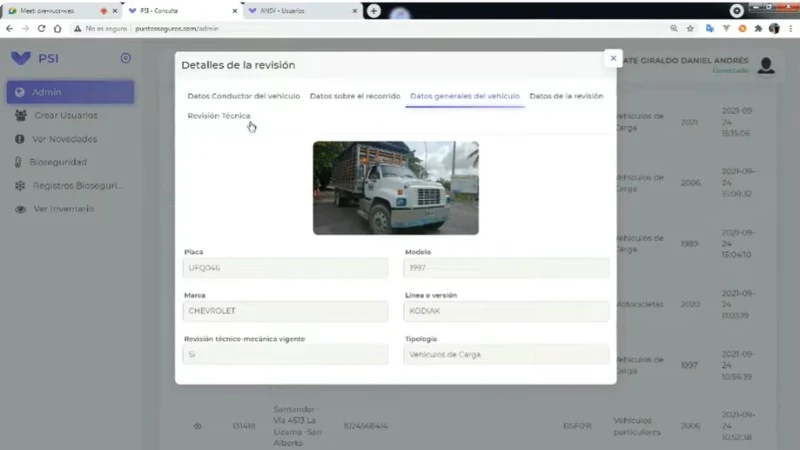This screenshot has width=800, height=450.
Task: Click the Ver Novedades alert icon
Action: click(x=20, y=139)
